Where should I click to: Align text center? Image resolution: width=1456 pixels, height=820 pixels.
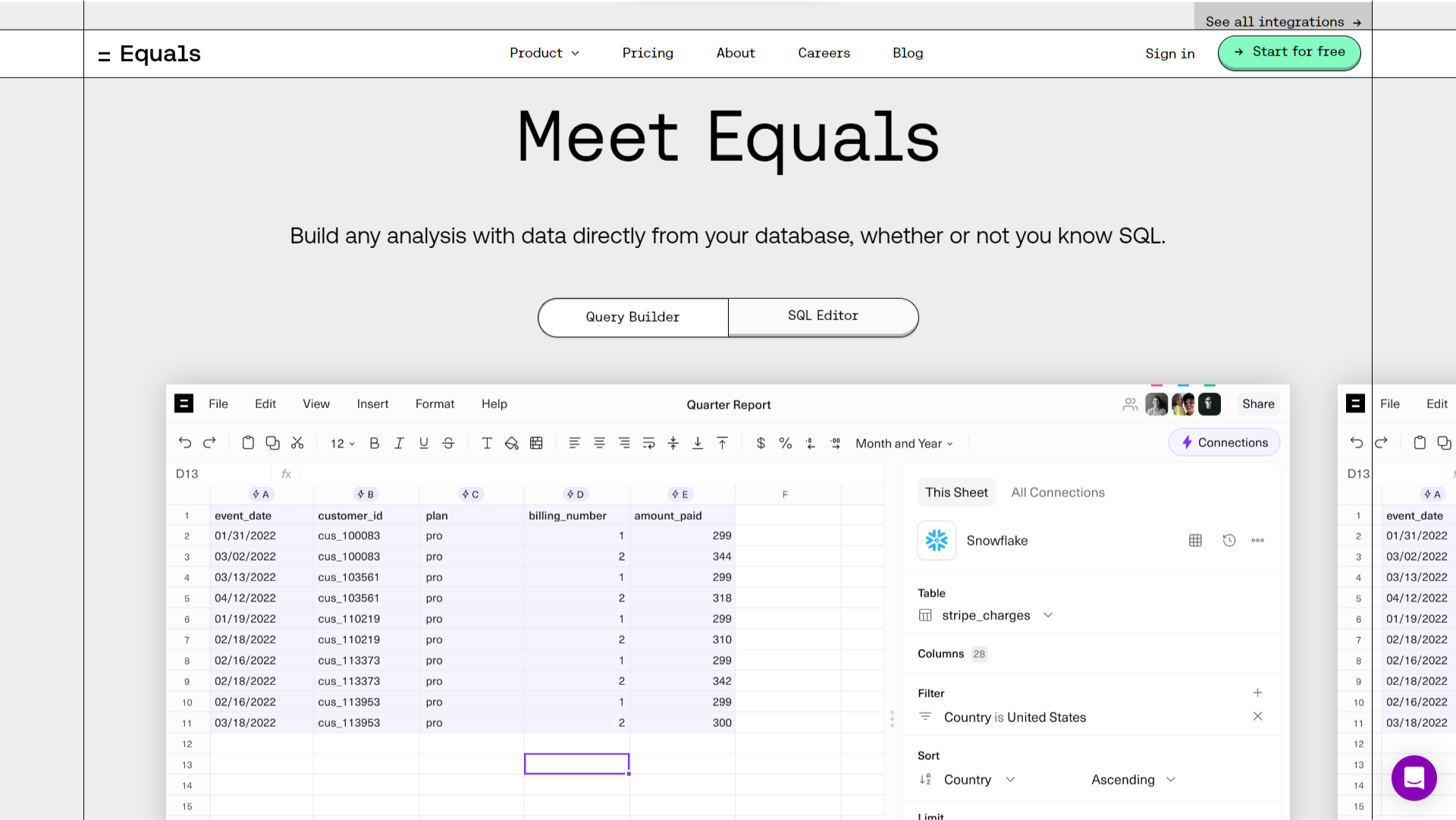point(599,443)
